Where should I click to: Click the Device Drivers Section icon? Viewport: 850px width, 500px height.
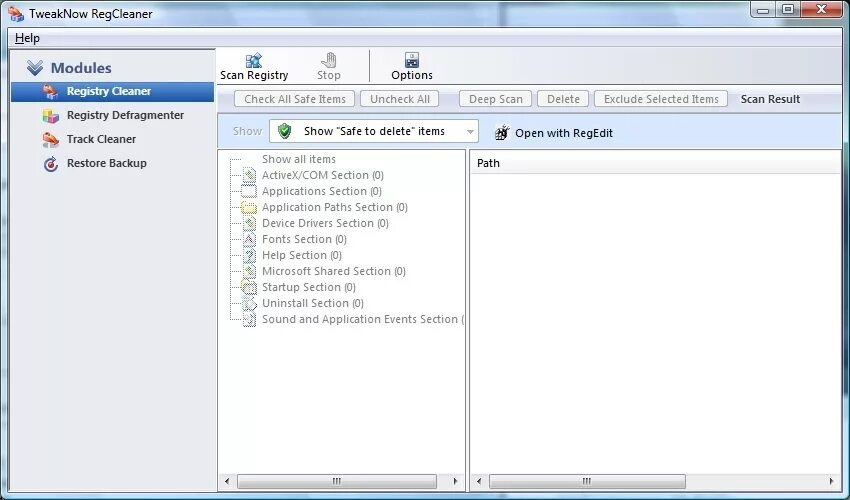pyautogui.click(x=249, y=223)
